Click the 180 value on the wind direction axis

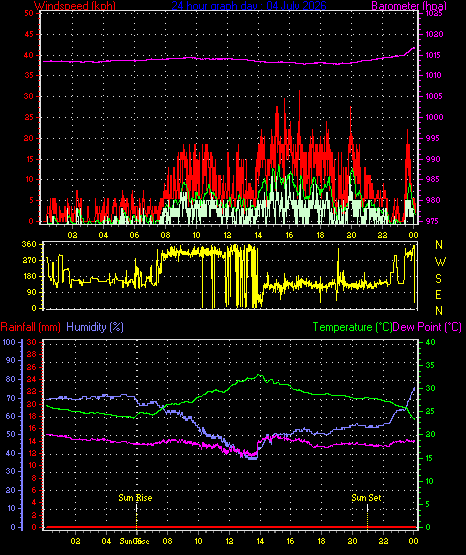click(29, 276)
